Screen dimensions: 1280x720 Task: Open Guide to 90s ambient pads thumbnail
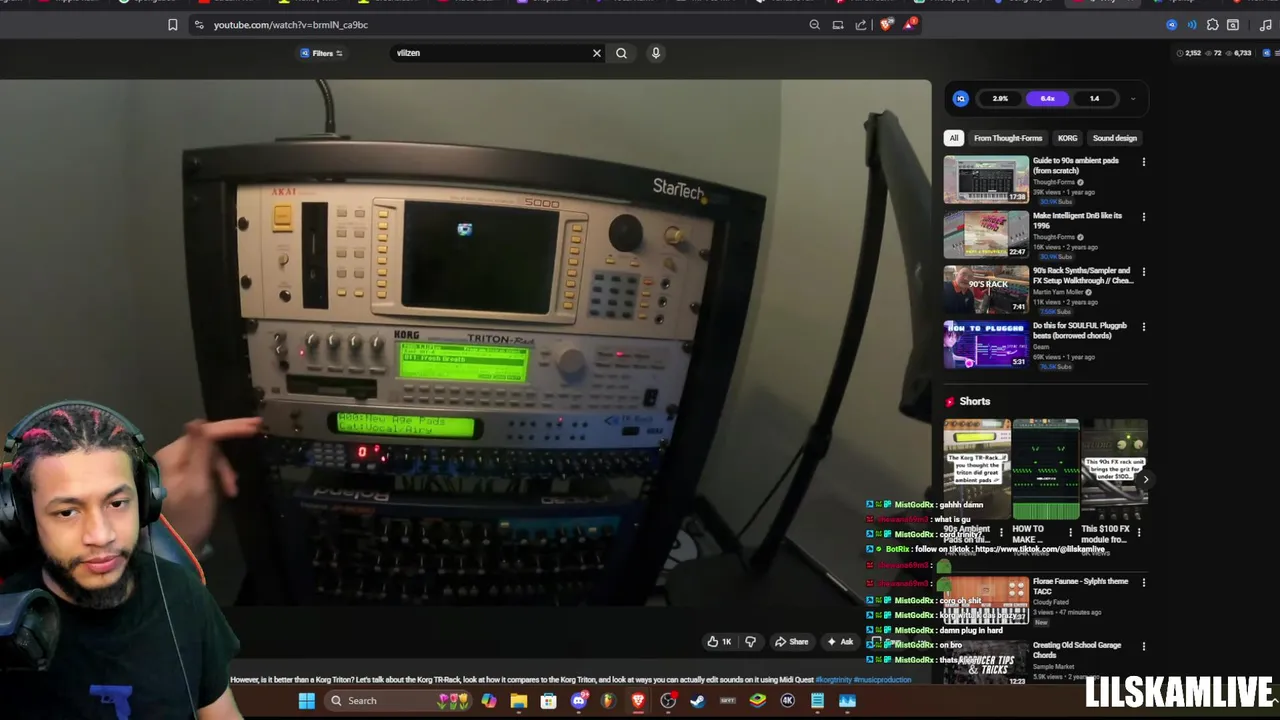[x=986, y=179]
